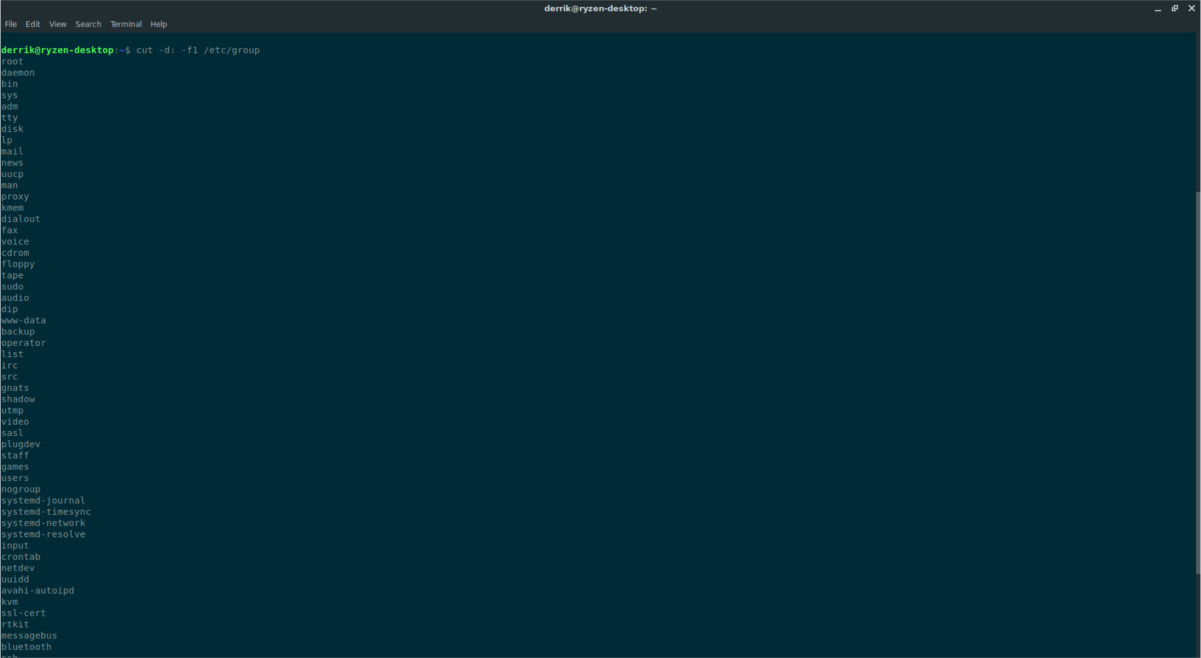This screenshot has height=658, width=1201.
Task: Click the shadow group entry
Action: coord(18,398)
